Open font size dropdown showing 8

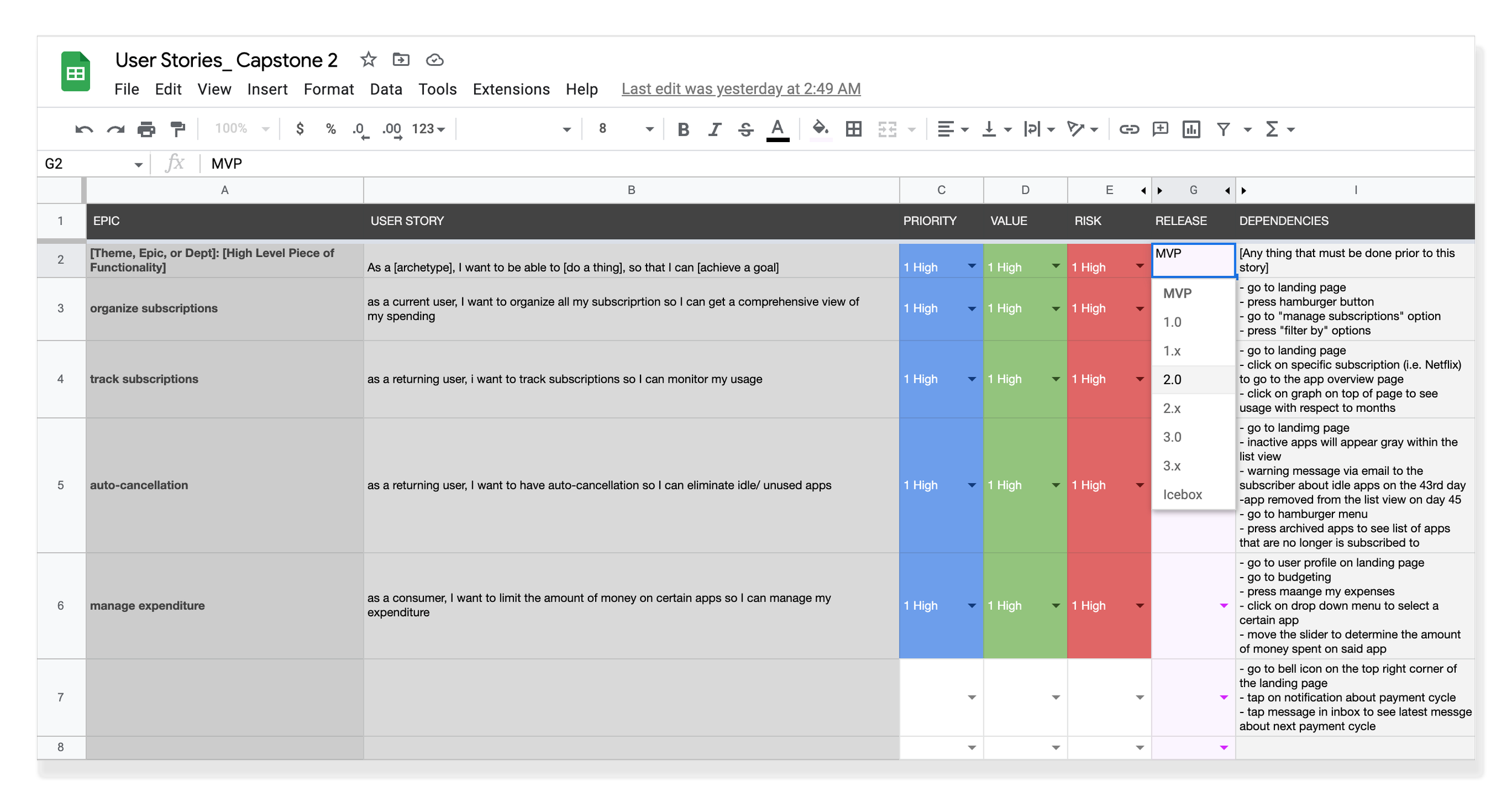tap(626, 129)
